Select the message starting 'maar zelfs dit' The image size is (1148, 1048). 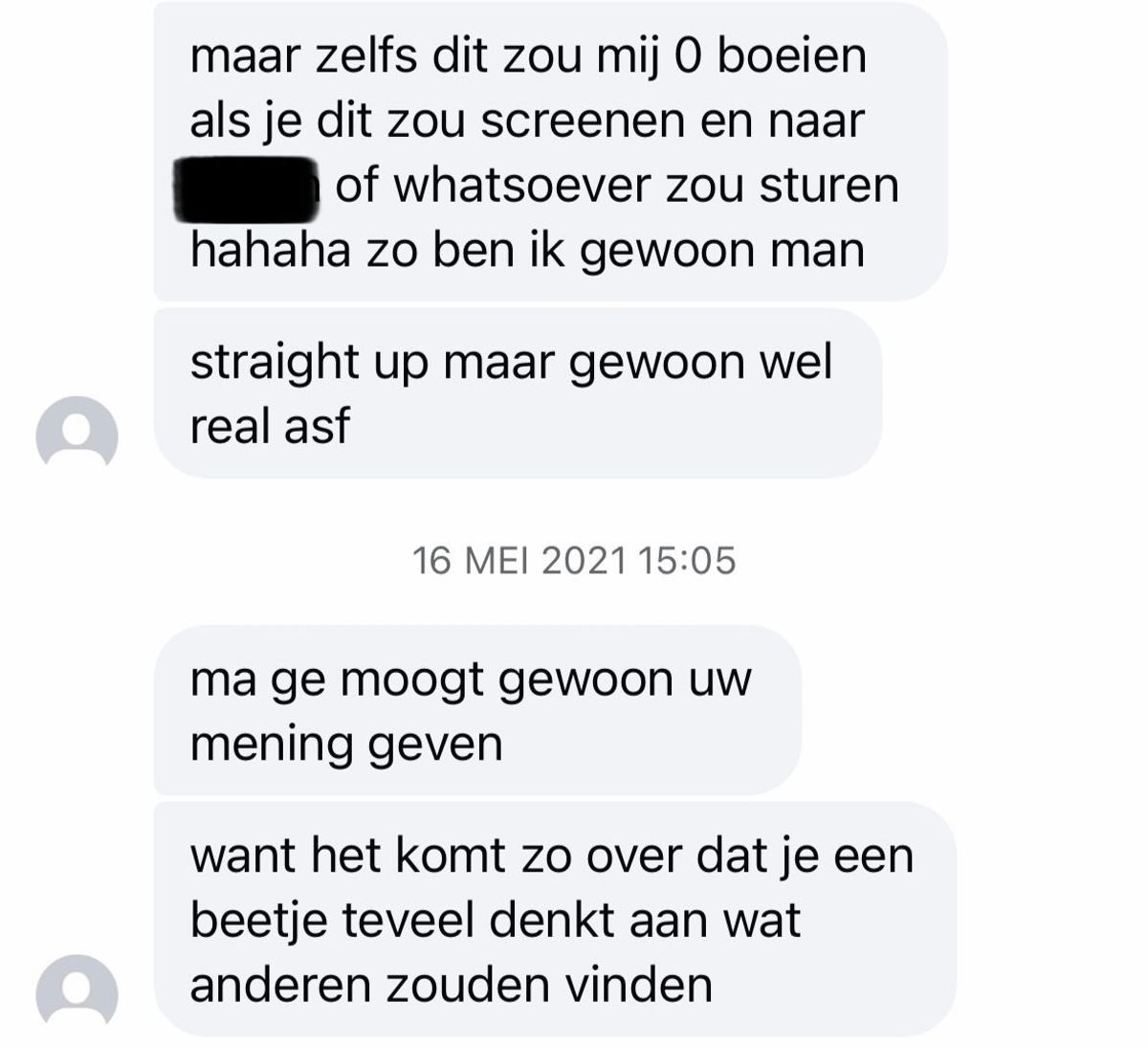click(551, 151)
